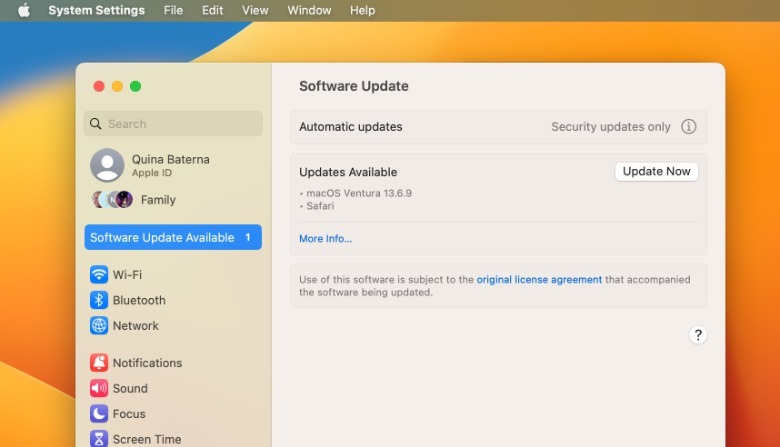Click the Focus moon icon

99,414
